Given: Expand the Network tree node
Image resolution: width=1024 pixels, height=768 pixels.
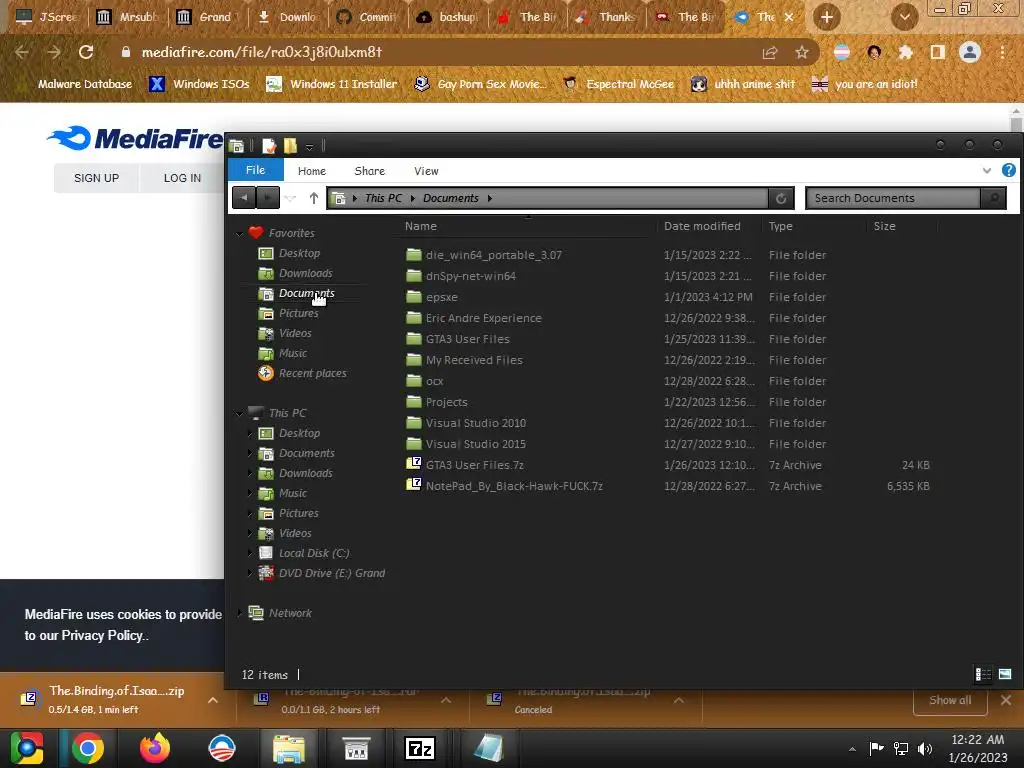Looking at the screenshot, I should [239, 613].
